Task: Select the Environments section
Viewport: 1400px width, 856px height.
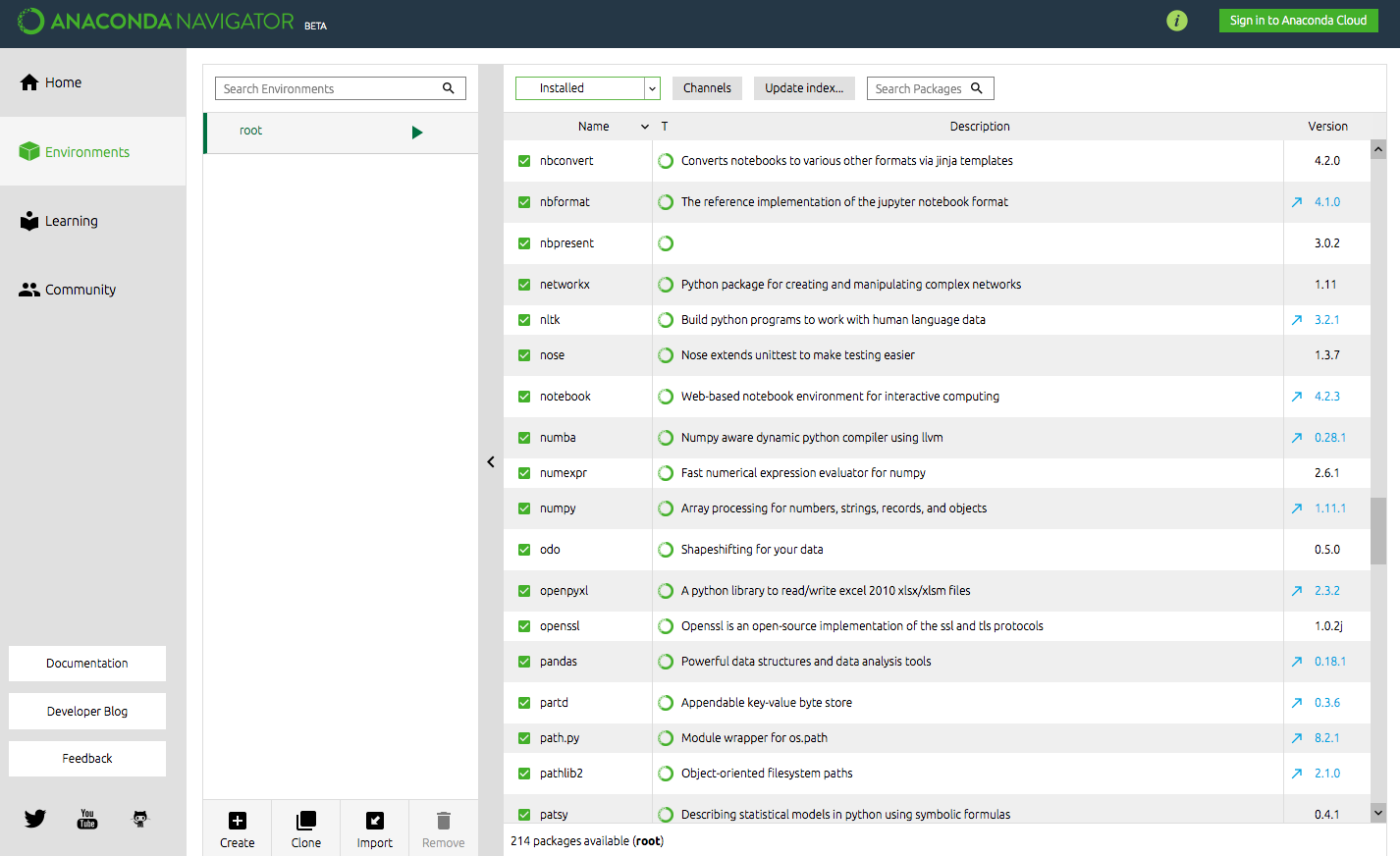Action: click(x=93, y=152)
